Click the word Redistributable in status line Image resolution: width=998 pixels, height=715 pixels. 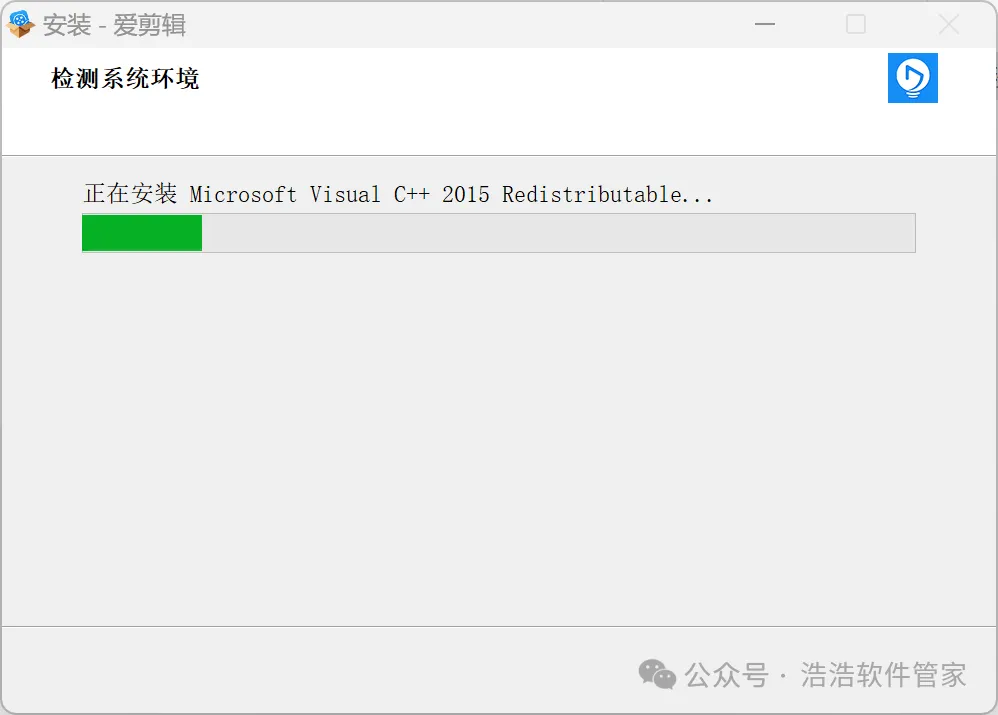(592, 194)
